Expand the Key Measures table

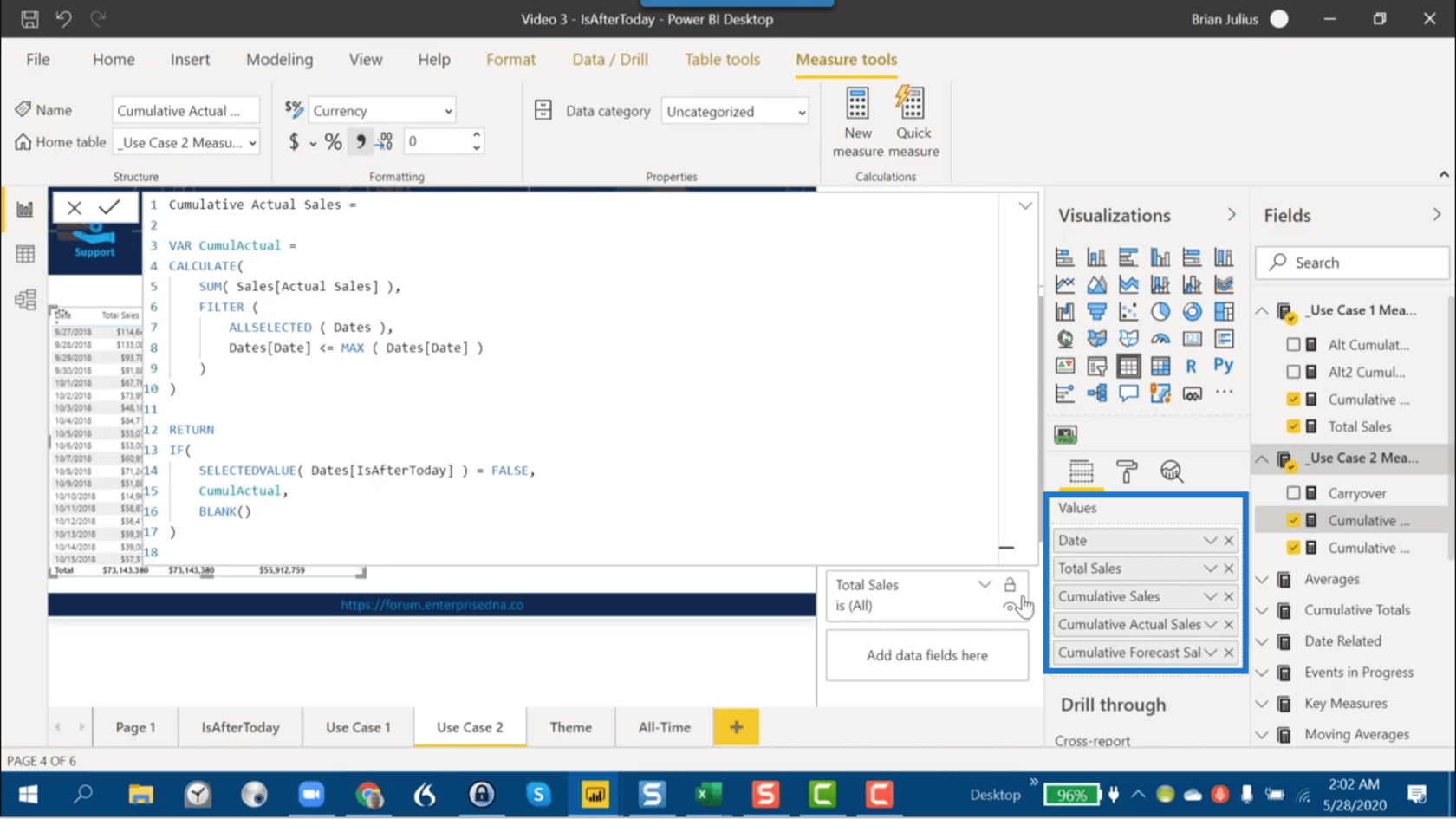1262,704
